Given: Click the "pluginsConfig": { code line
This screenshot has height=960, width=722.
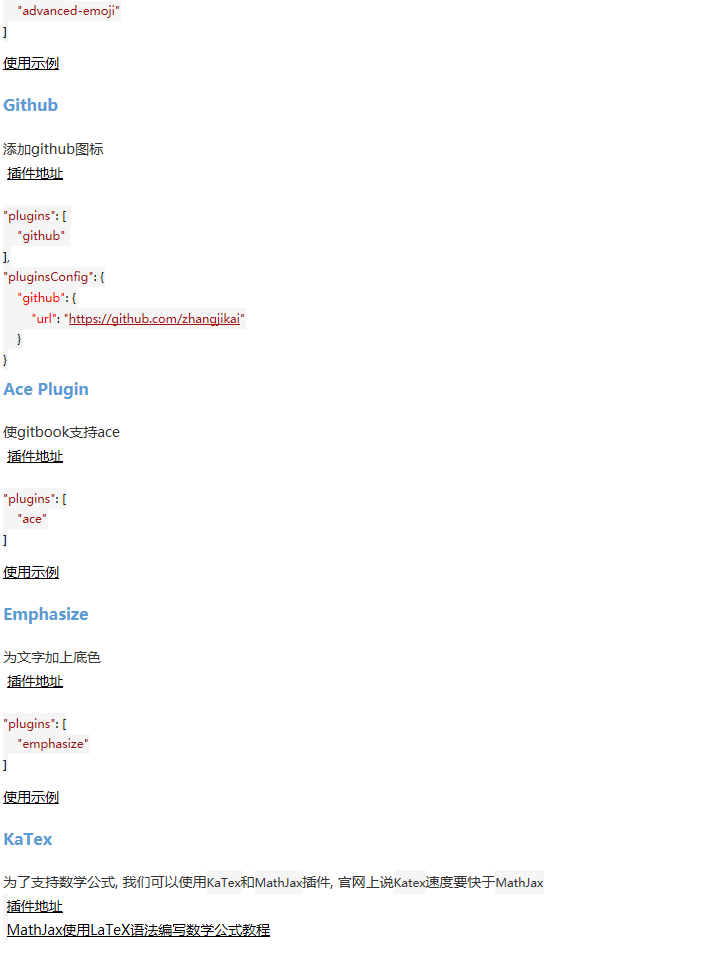Looking at the screenshot, I should (x=54, y=277).
